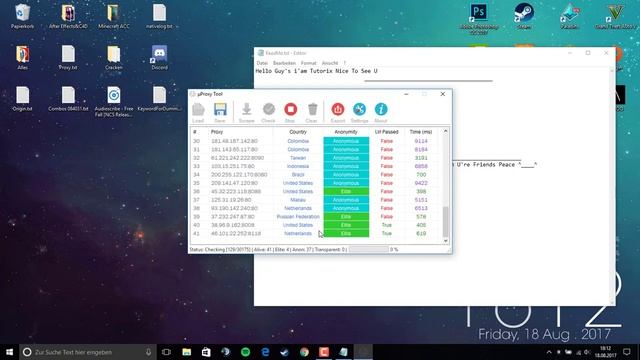Screen dimensions: 640x360
Task: Click Indonesia country cell in row 33
Action: (x=298, y=166)
